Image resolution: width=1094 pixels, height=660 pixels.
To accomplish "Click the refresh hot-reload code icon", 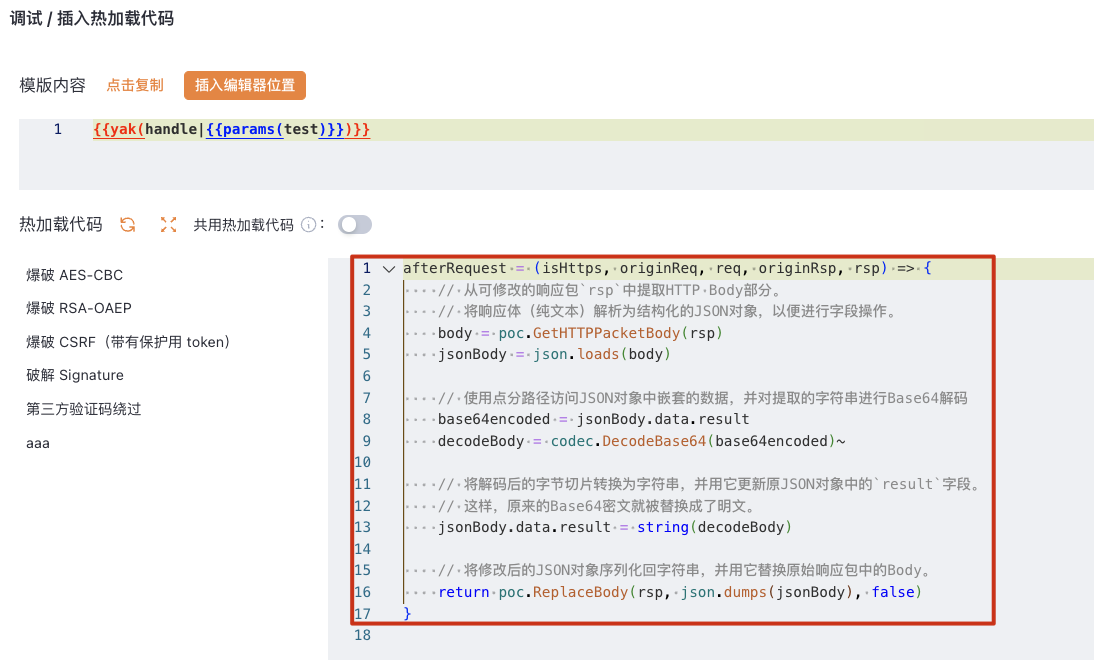I will (127, 225).
